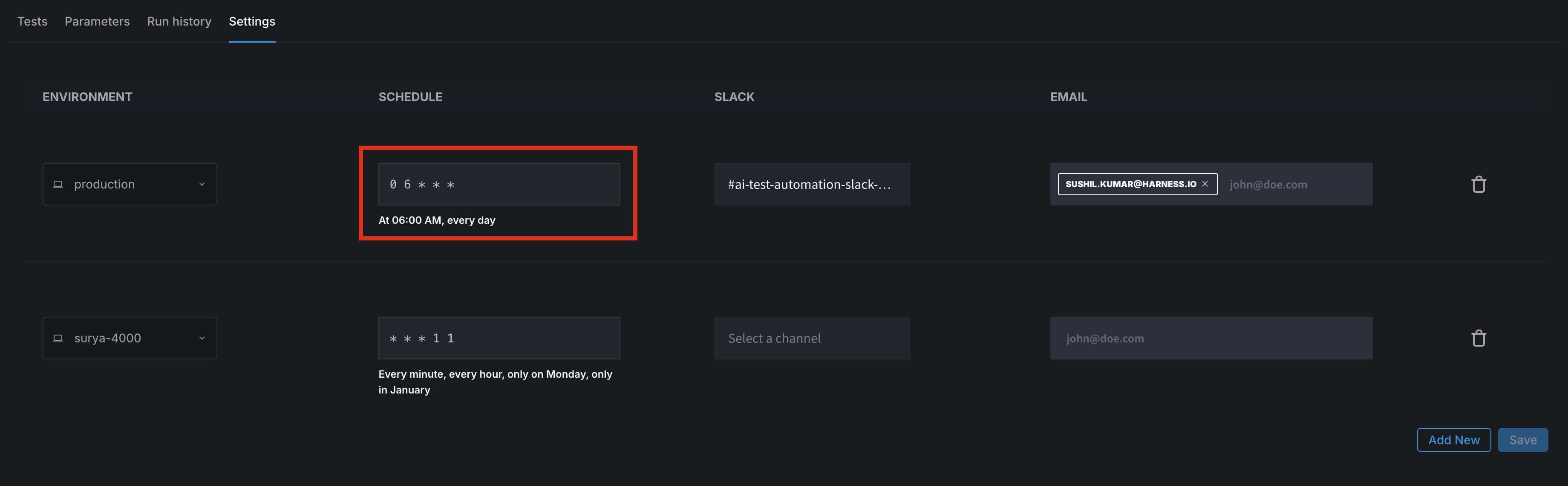Open the Parameters tab
The width and height of the screenshot is (1568, 486).
97,21
